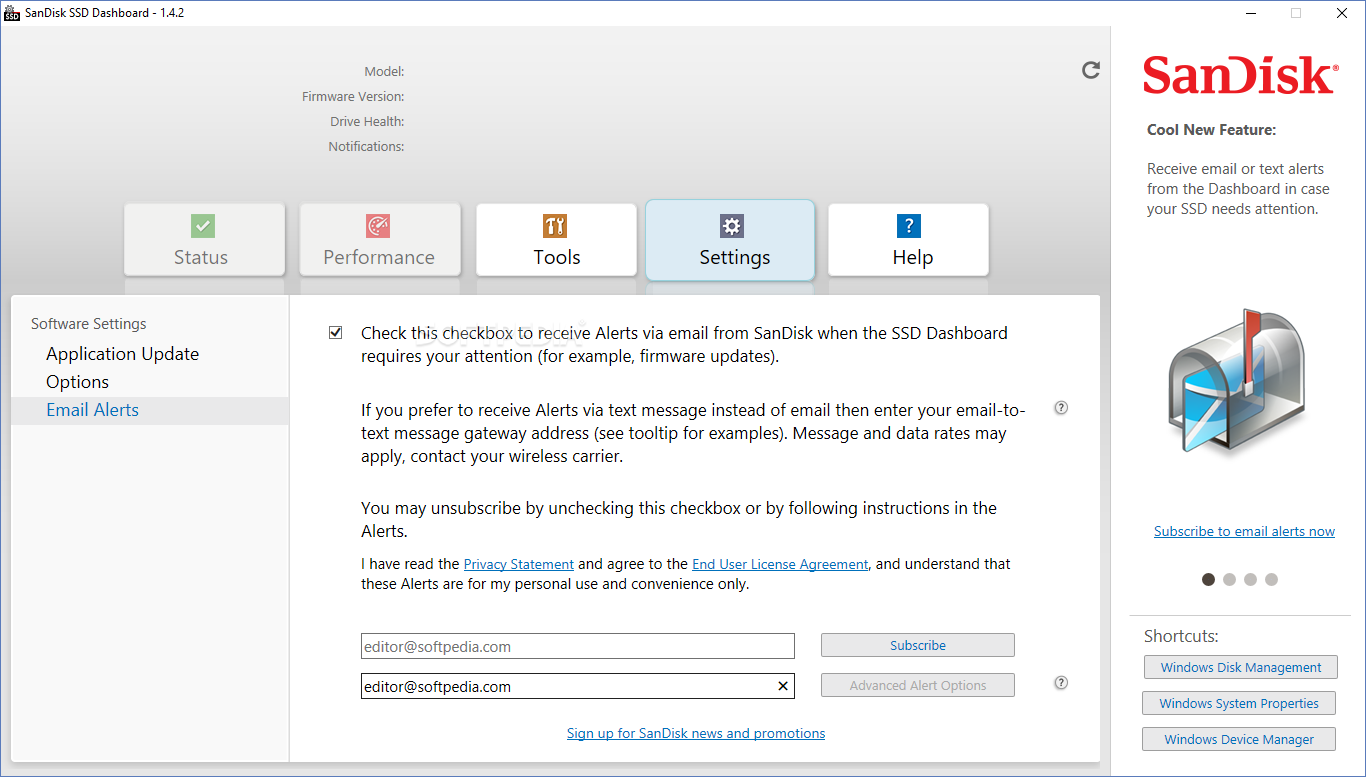
Task: Open the Privacy Statement link
Action: (x=519, y=564)
